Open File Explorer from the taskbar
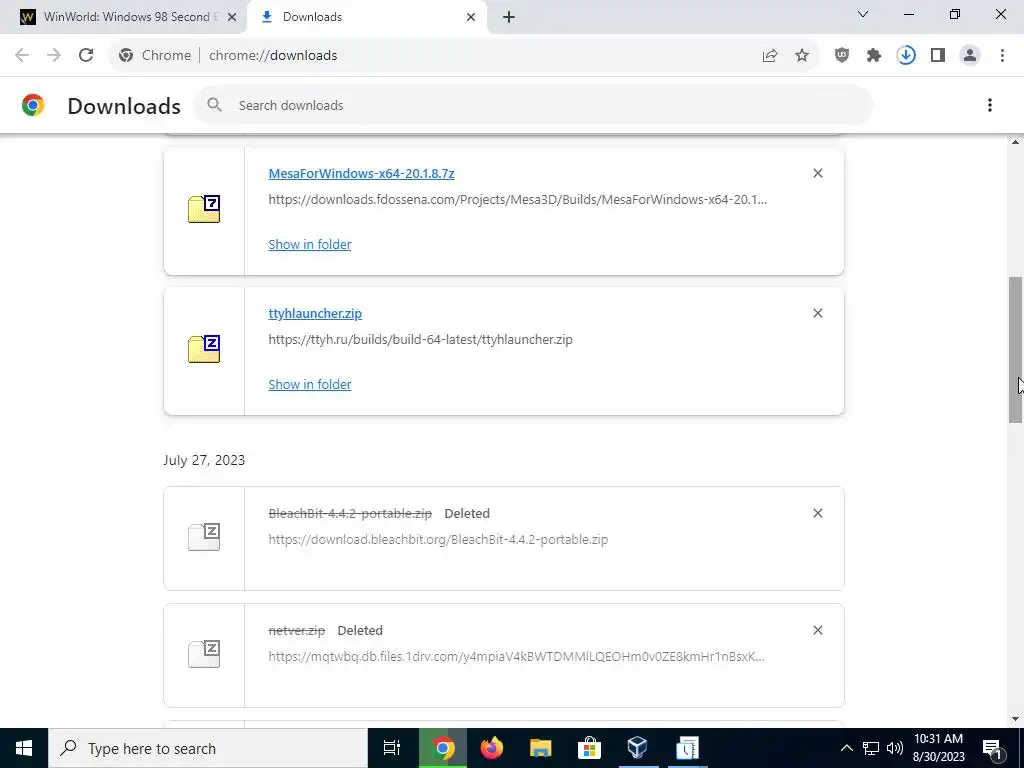This screenshot has width=1024, height=768. [x=541, y=748]
